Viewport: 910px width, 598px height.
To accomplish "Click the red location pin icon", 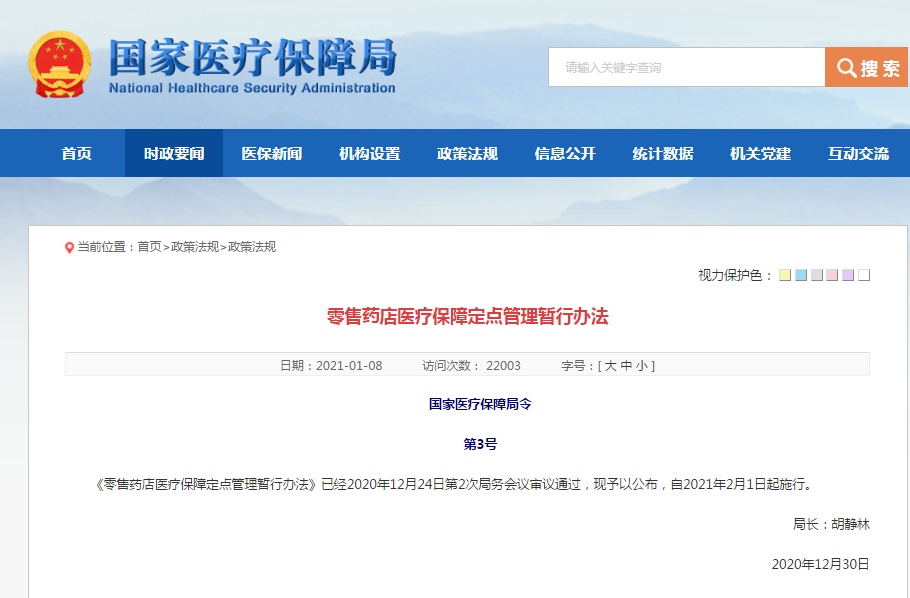I will [x=69, y=248].
